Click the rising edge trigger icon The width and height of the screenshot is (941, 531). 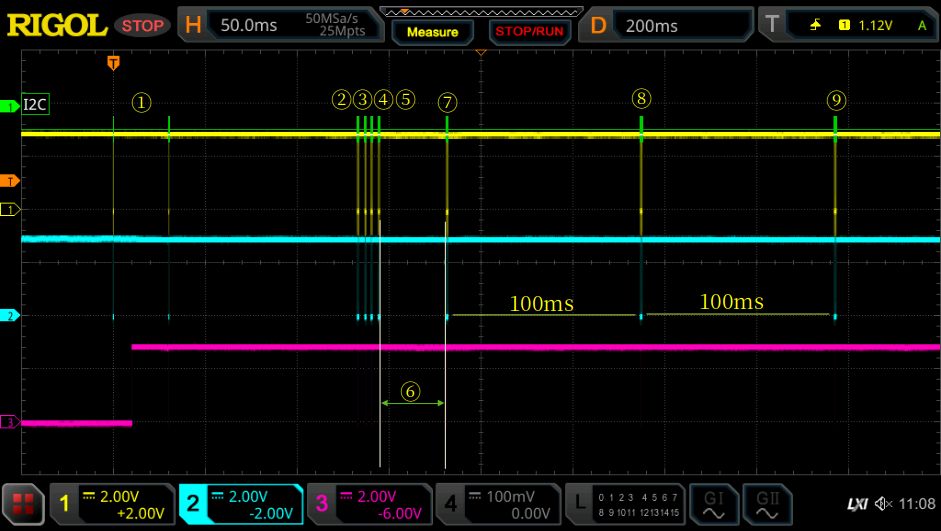coord(815,25)
